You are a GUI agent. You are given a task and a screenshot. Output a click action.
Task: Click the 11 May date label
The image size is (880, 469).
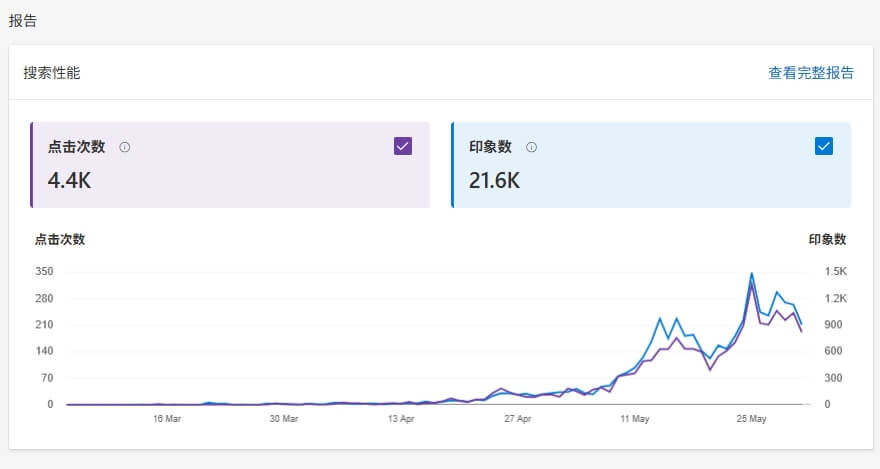(x=634, y=420)
